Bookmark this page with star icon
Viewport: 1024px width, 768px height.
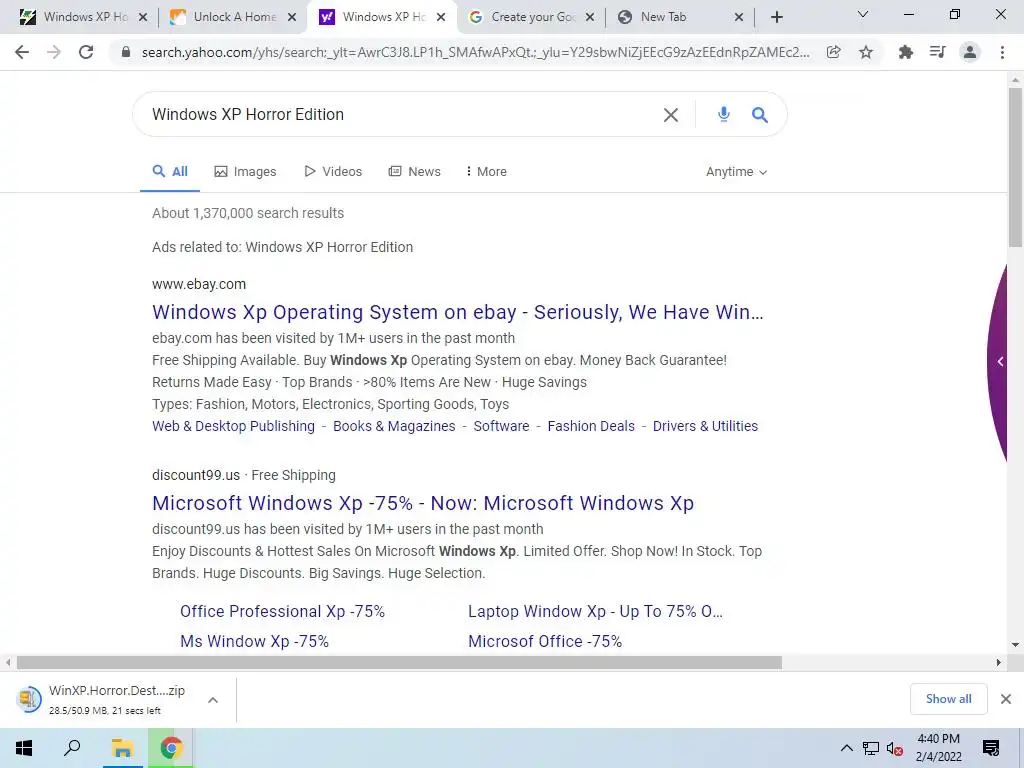point(866,52)
